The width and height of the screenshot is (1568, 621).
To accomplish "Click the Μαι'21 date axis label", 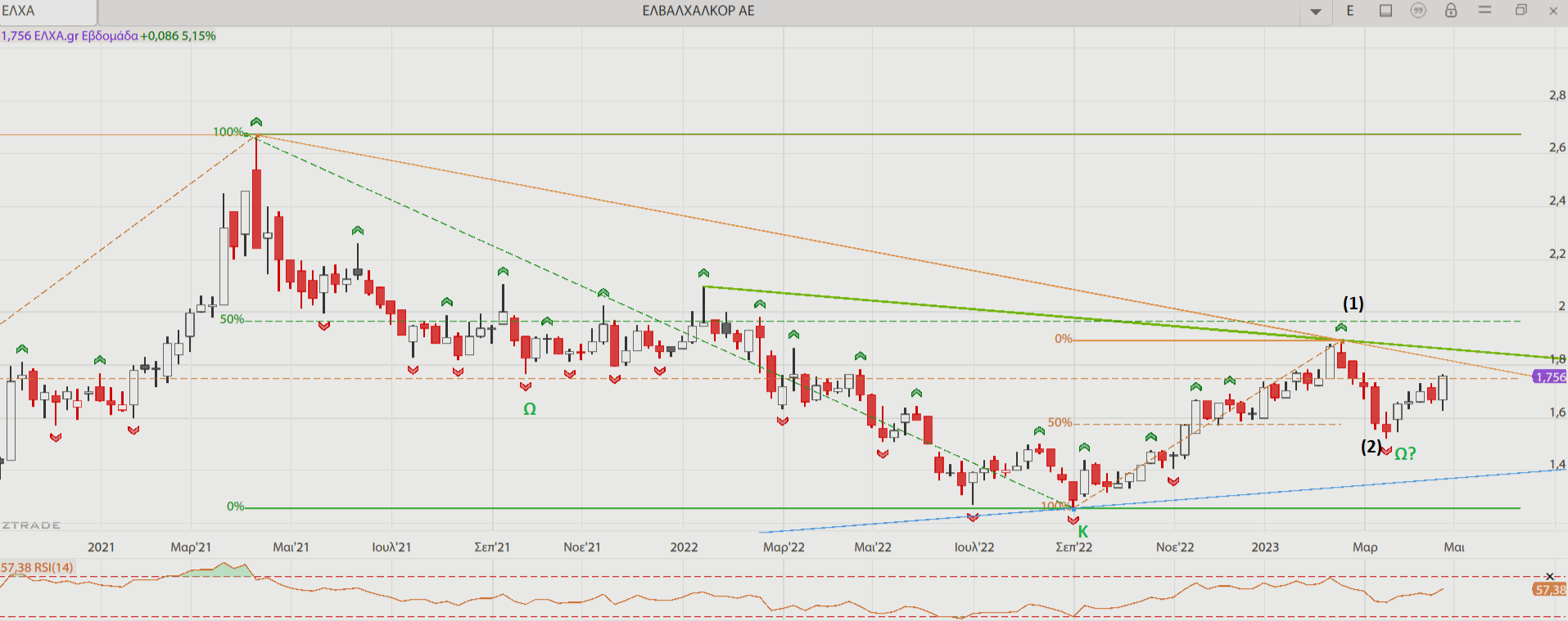I will click(291, 547).
